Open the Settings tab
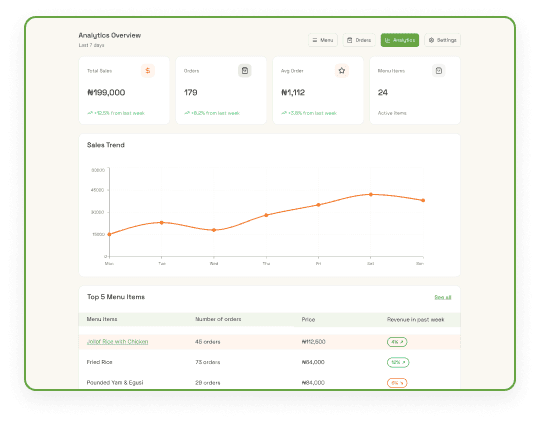Viewport: 540px width, 423px height. (442, 40)
